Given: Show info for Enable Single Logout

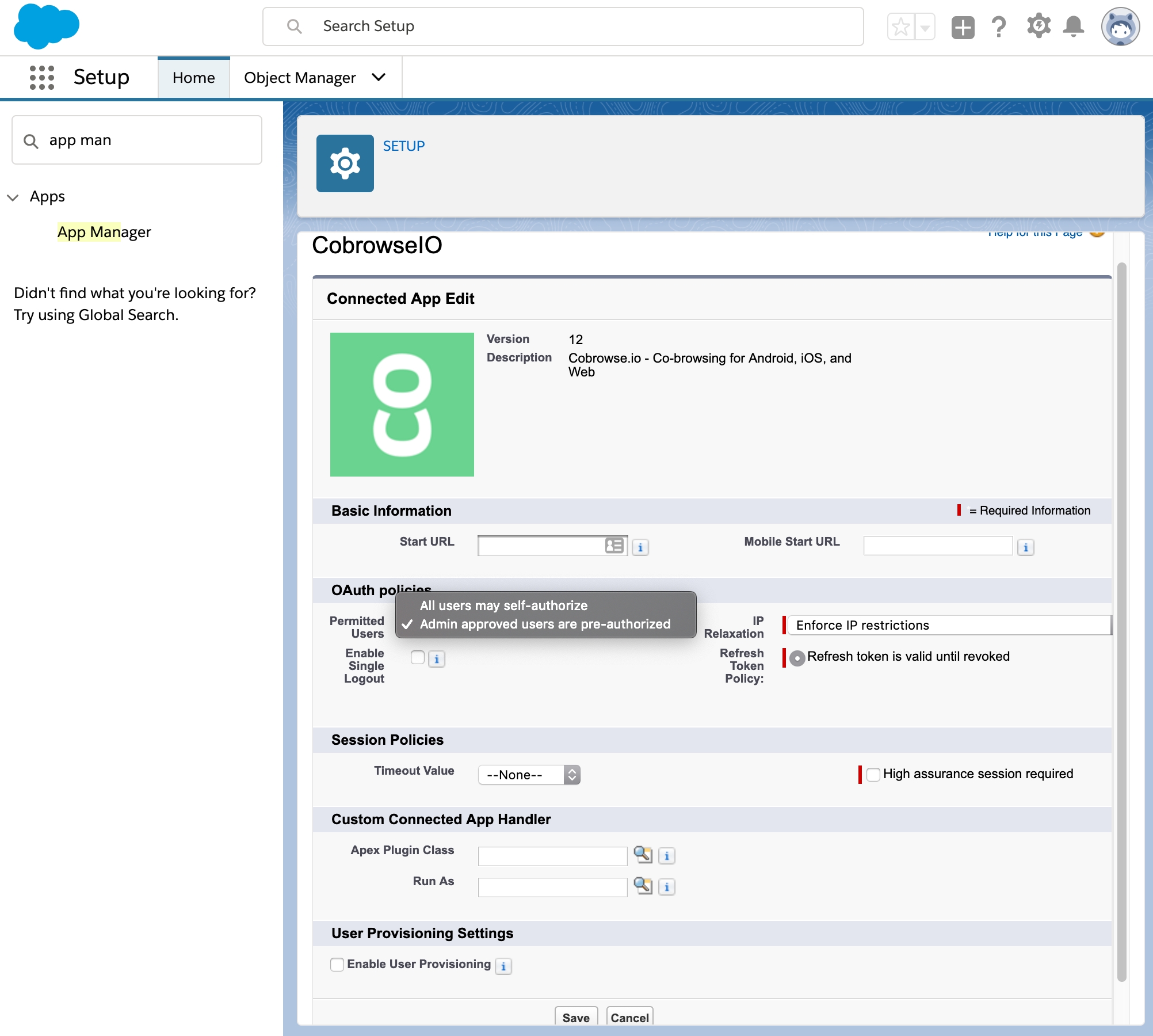Looking at the screenshot, I should coord(437,659).
